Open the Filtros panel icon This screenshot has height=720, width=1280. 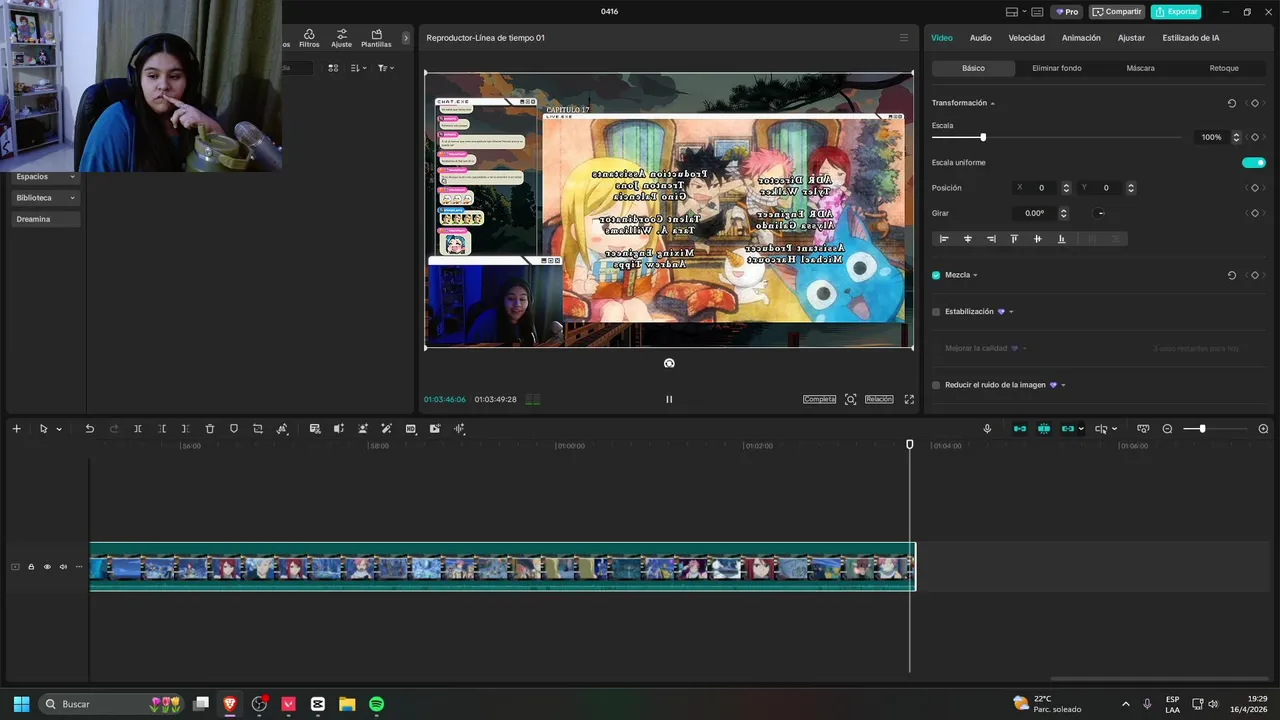(309, 38)
